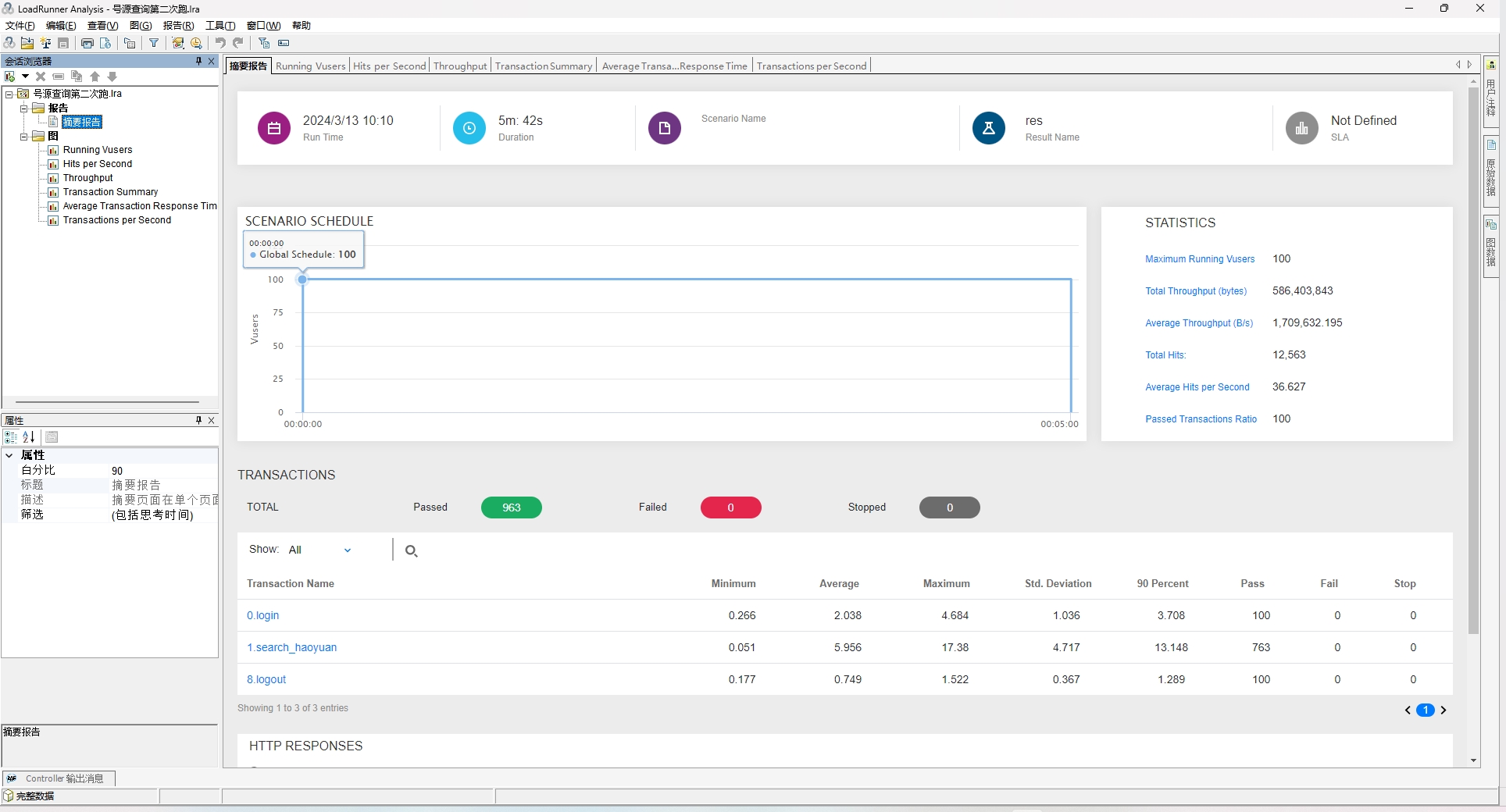The width and height of the screenshot is (1506, 812).
Task: Click the filter funnel icon in main toolbar
Action: point(154,43)
